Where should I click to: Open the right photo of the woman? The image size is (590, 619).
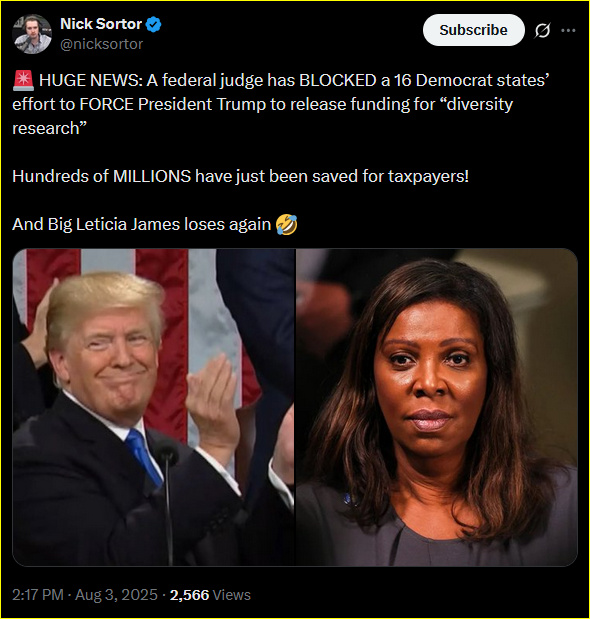[437, 407]
